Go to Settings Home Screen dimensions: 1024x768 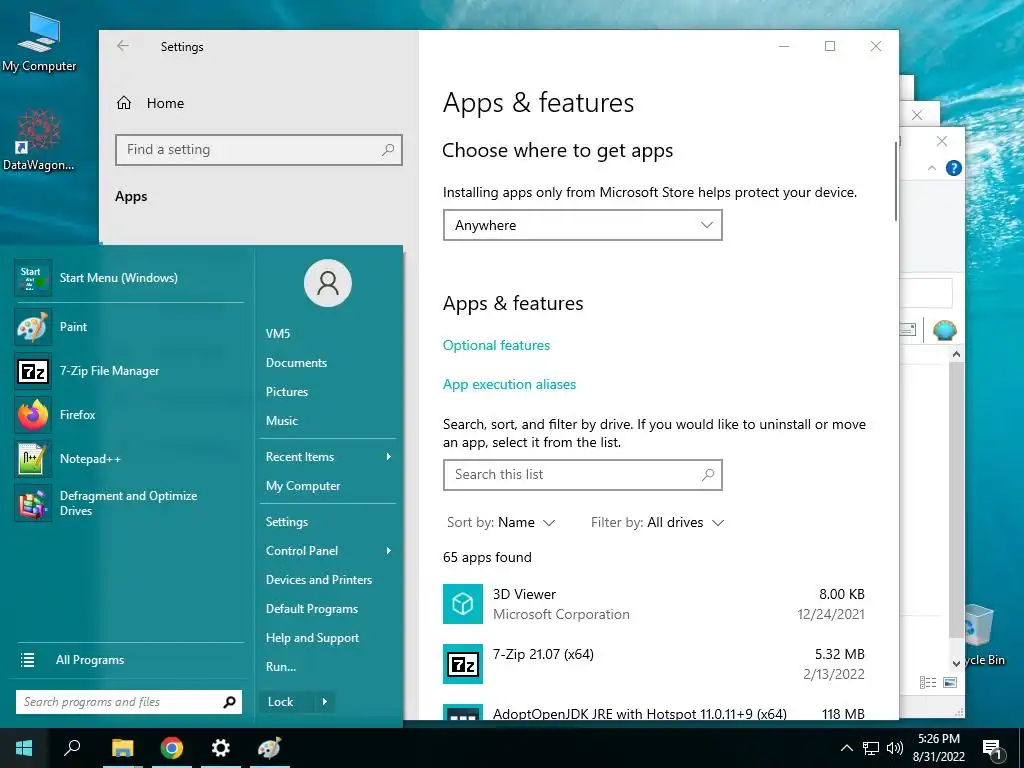165,103
